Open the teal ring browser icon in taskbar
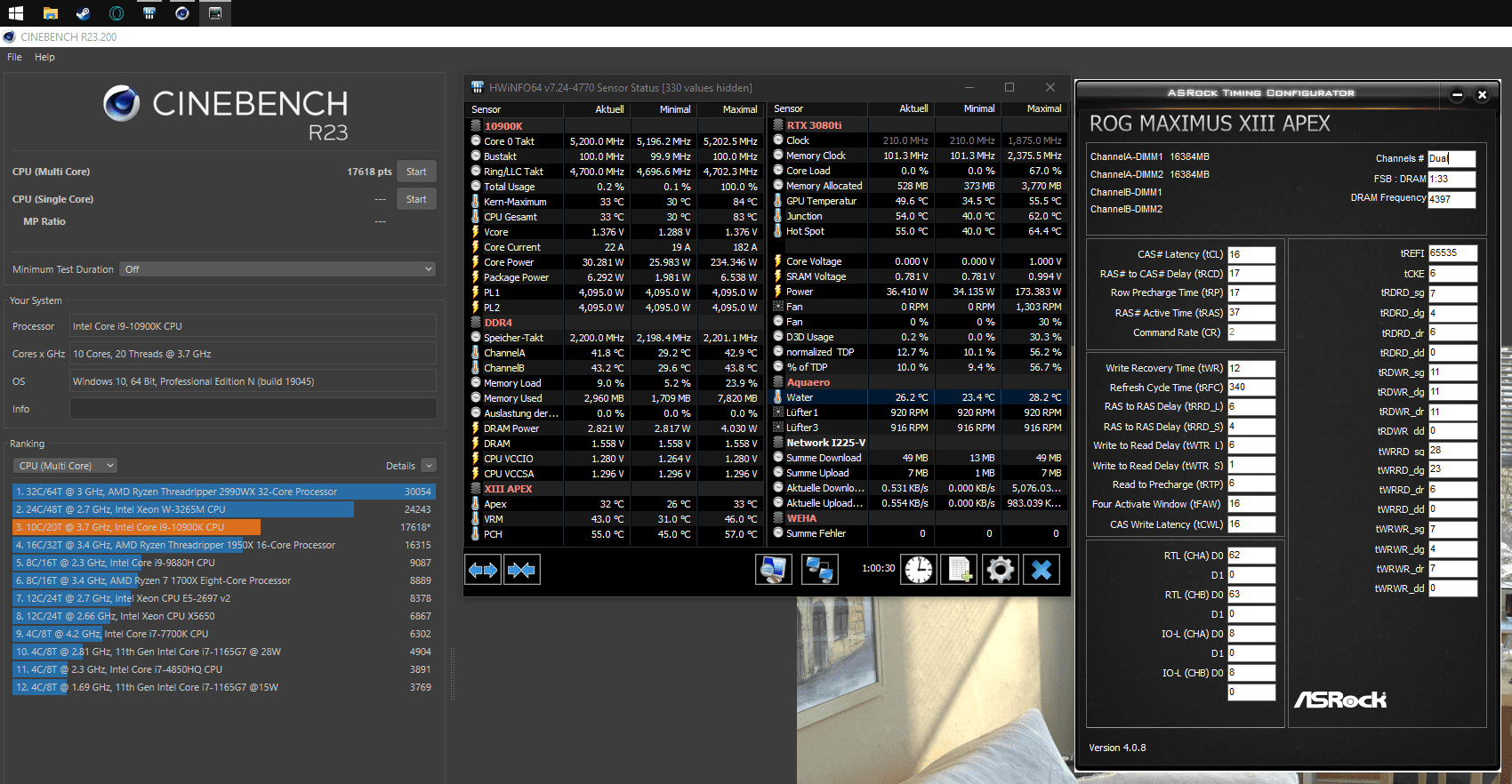Image resolution: width=1512 pixels, height=784 pixels. point(117,13)
